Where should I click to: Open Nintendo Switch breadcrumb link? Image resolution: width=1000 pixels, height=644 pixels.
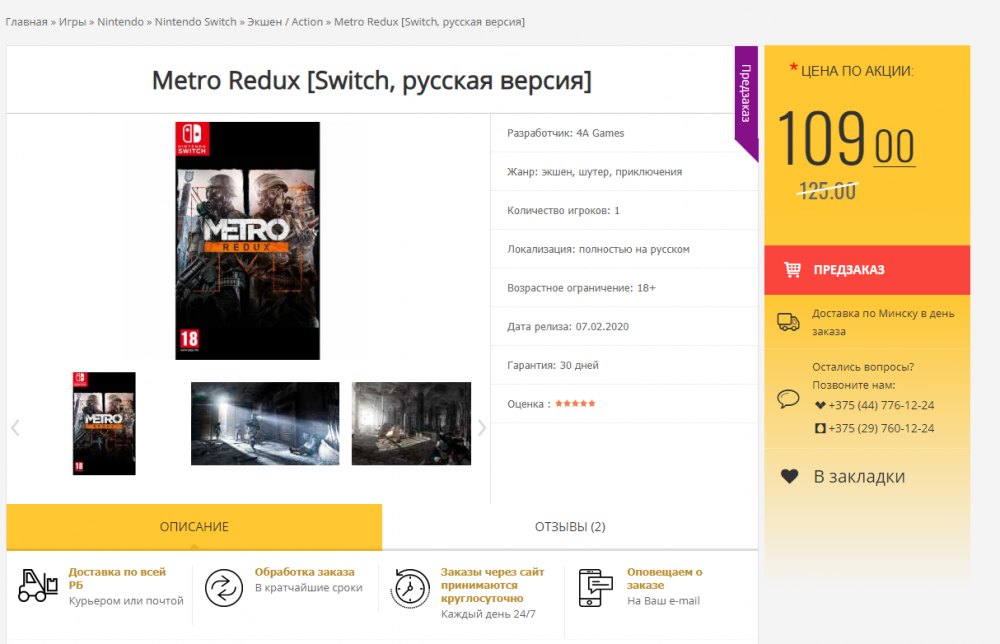(195, 22)
